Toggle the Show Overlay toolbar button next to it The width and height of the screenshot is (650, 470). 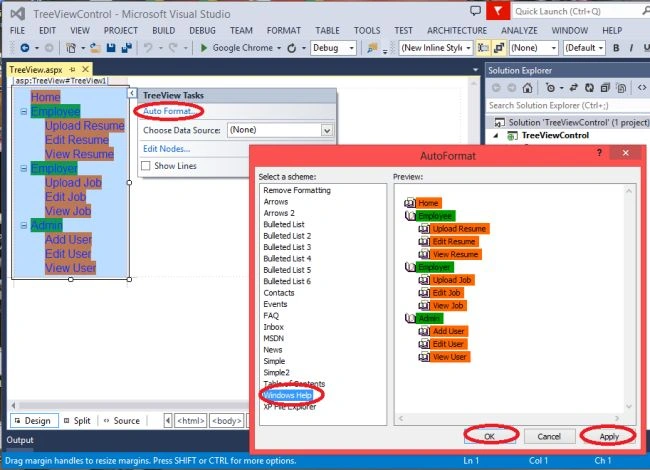(x=499, y=48)
